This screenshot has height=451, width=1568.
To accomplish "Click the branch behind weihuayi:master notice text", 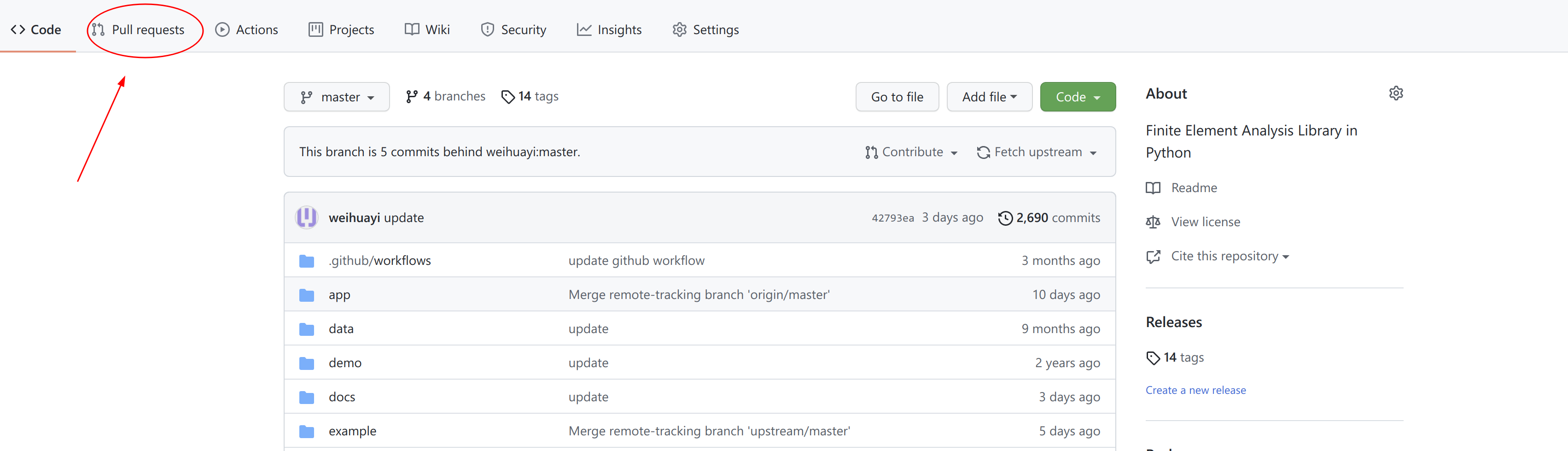I will click(x=439, y=152).
